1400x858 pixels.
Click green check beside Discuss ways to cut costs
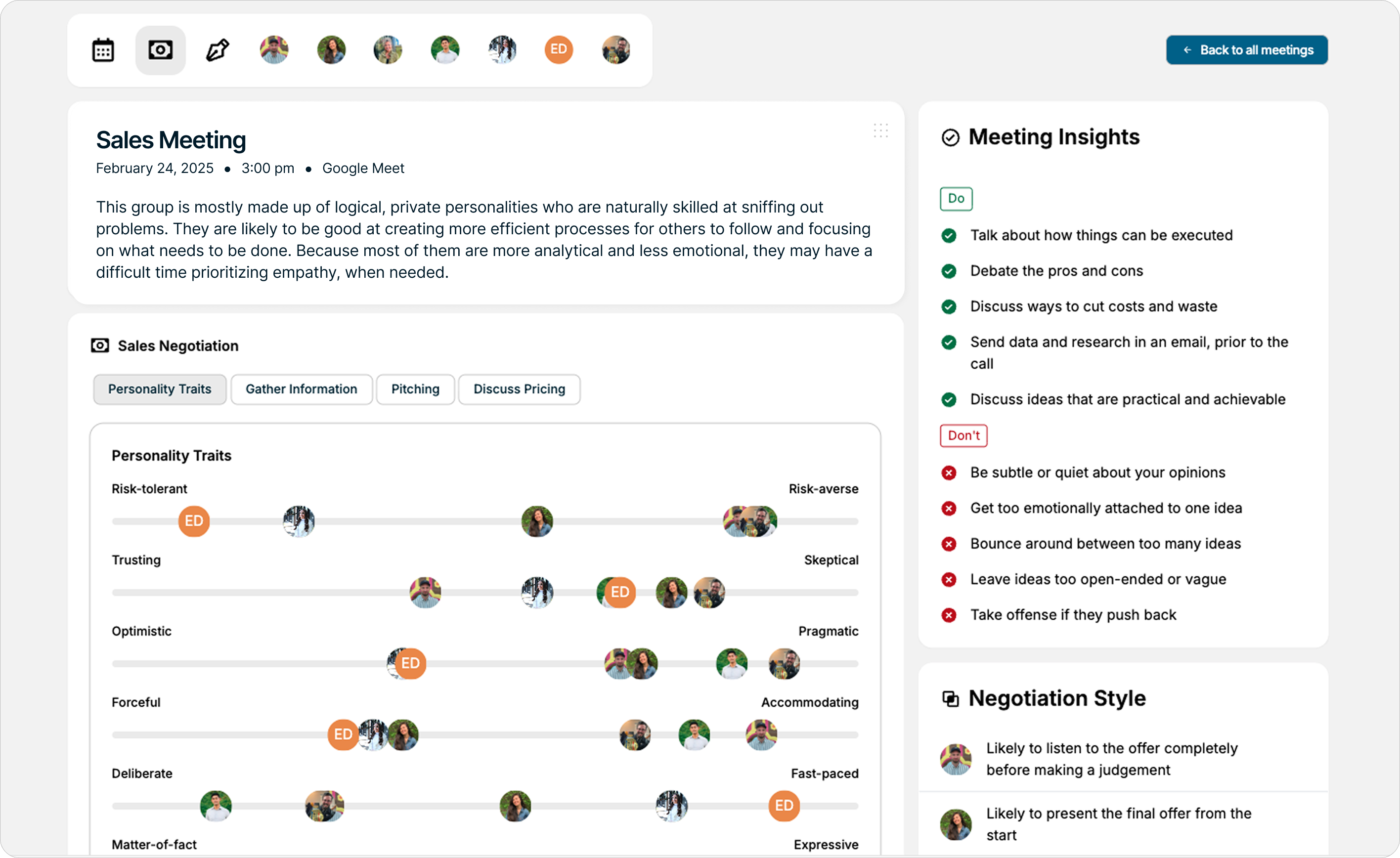click(949, 307)
